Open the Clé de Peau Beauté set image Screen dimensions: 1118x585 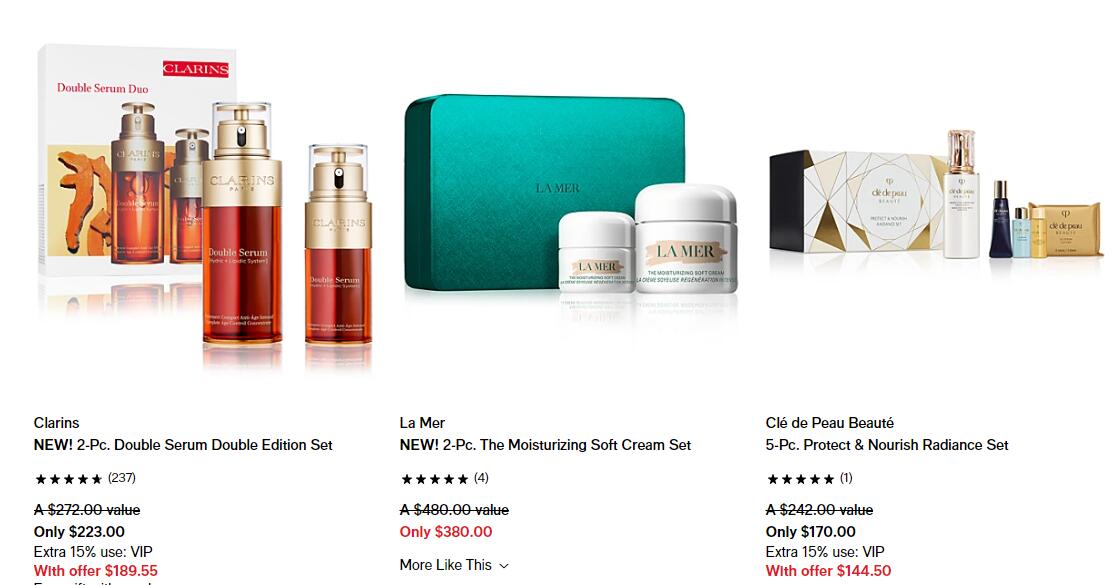point(935,198)
